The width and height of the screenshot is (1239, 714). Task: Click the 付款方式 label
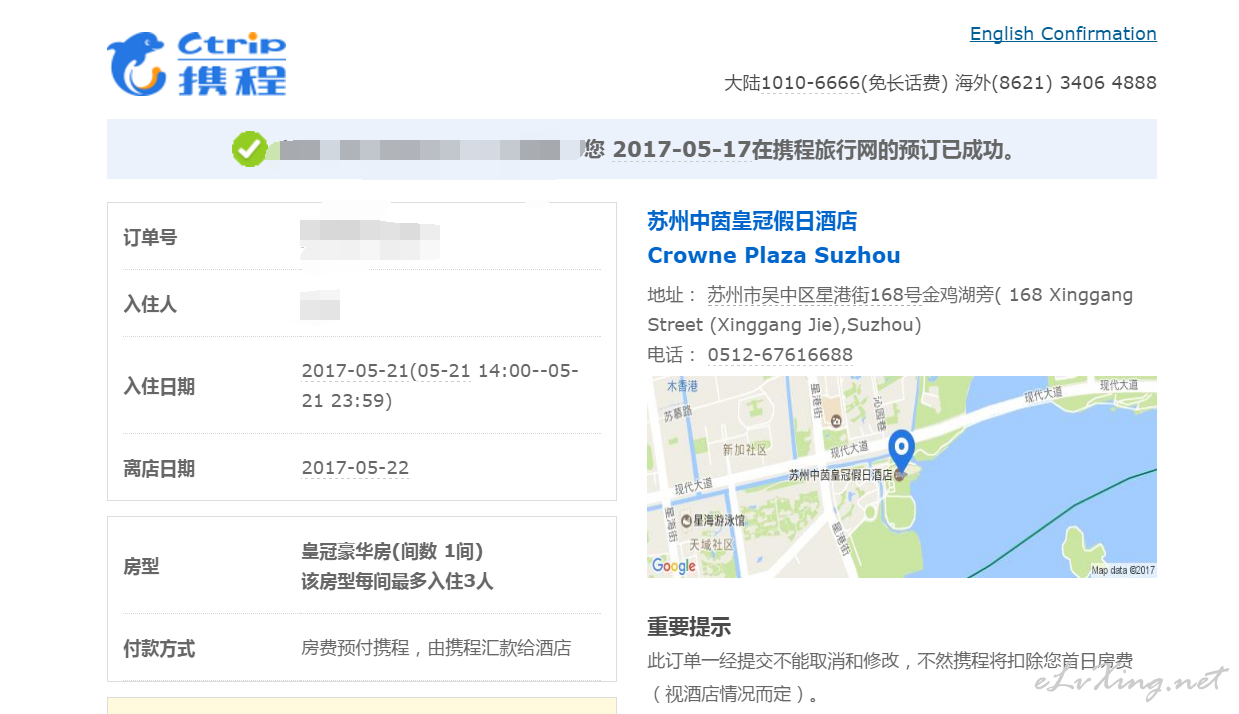click(x=159, y=649)
